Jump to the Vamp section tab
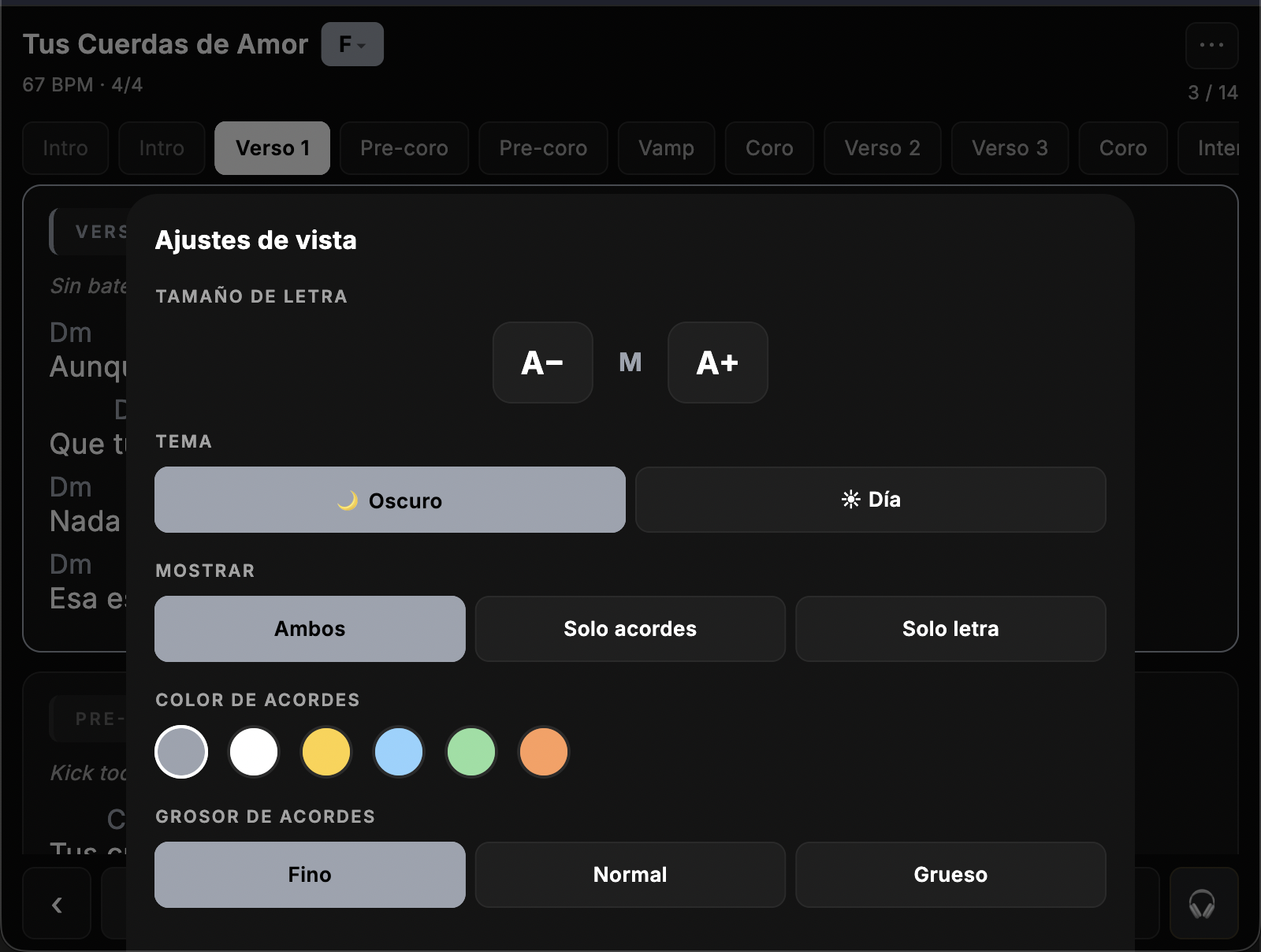Viewport: 1261px width, 952px height. tap(667, 148)
